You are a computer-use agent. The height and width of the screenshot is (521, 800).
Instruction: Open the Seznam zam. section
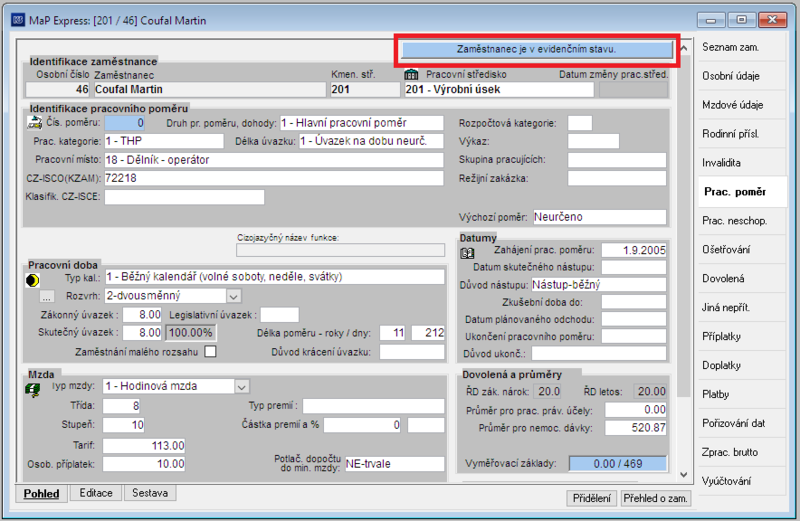(x=742, y=47)
